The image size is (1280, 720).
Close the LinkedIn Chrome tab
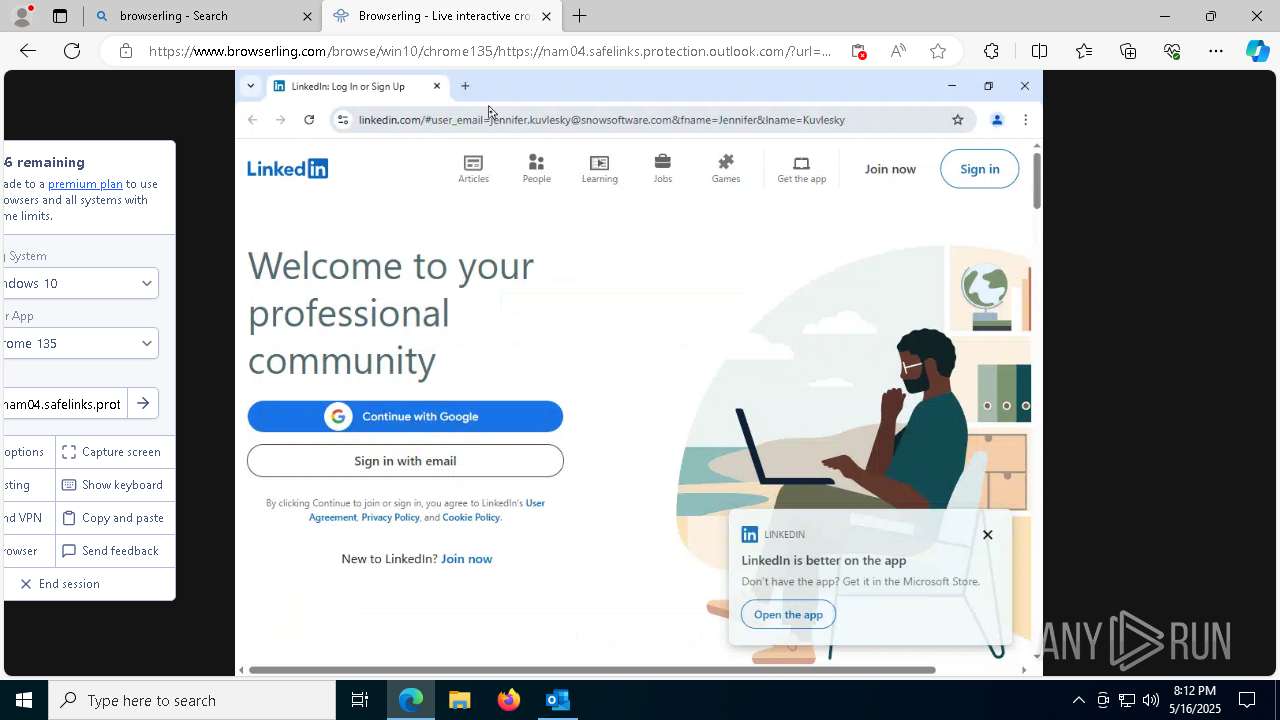[x=437, y=86]
